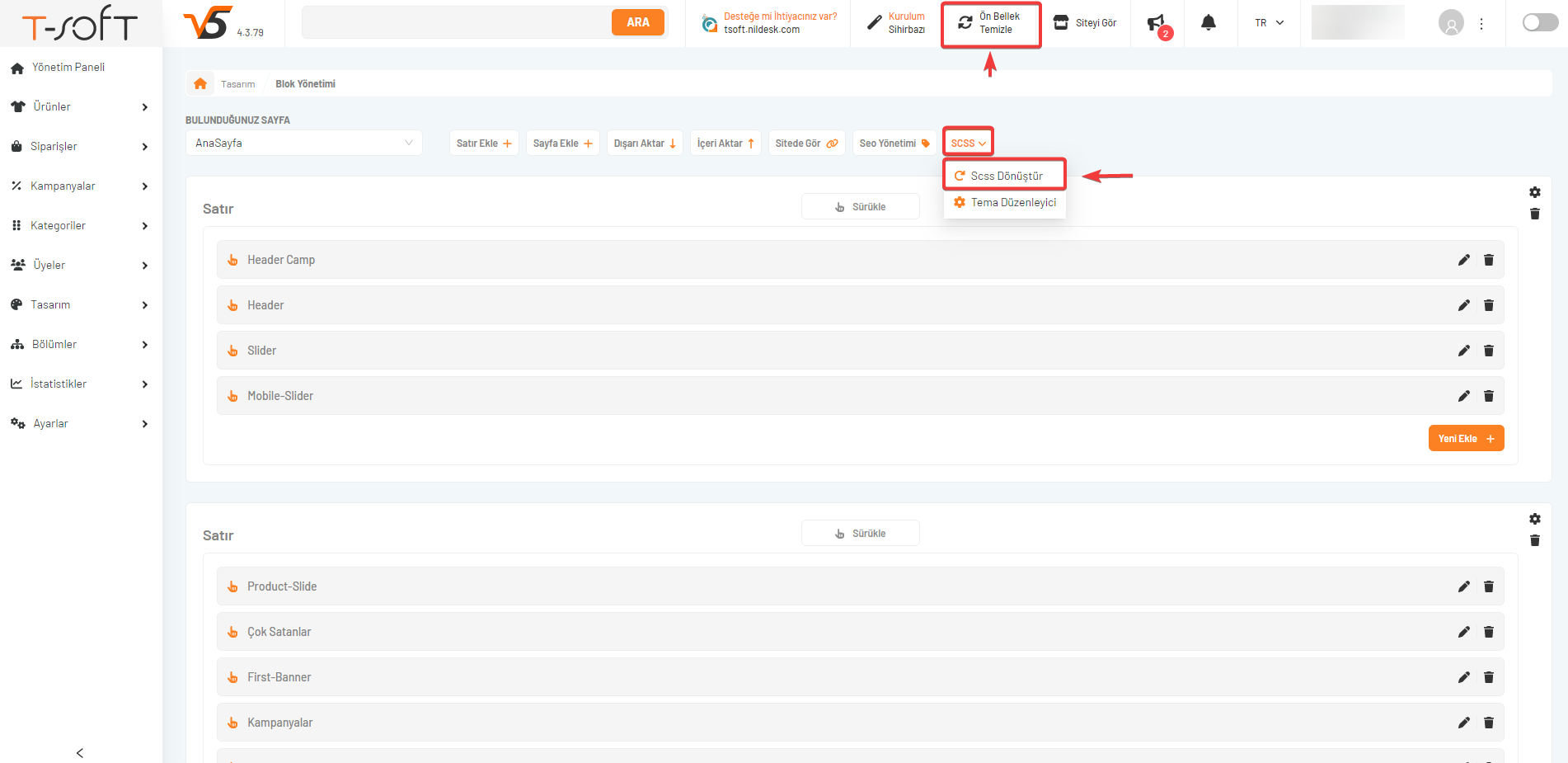The image size is (1568, 763).
Task: Open settings gear of first Satır
Action: pos(1534,192)
